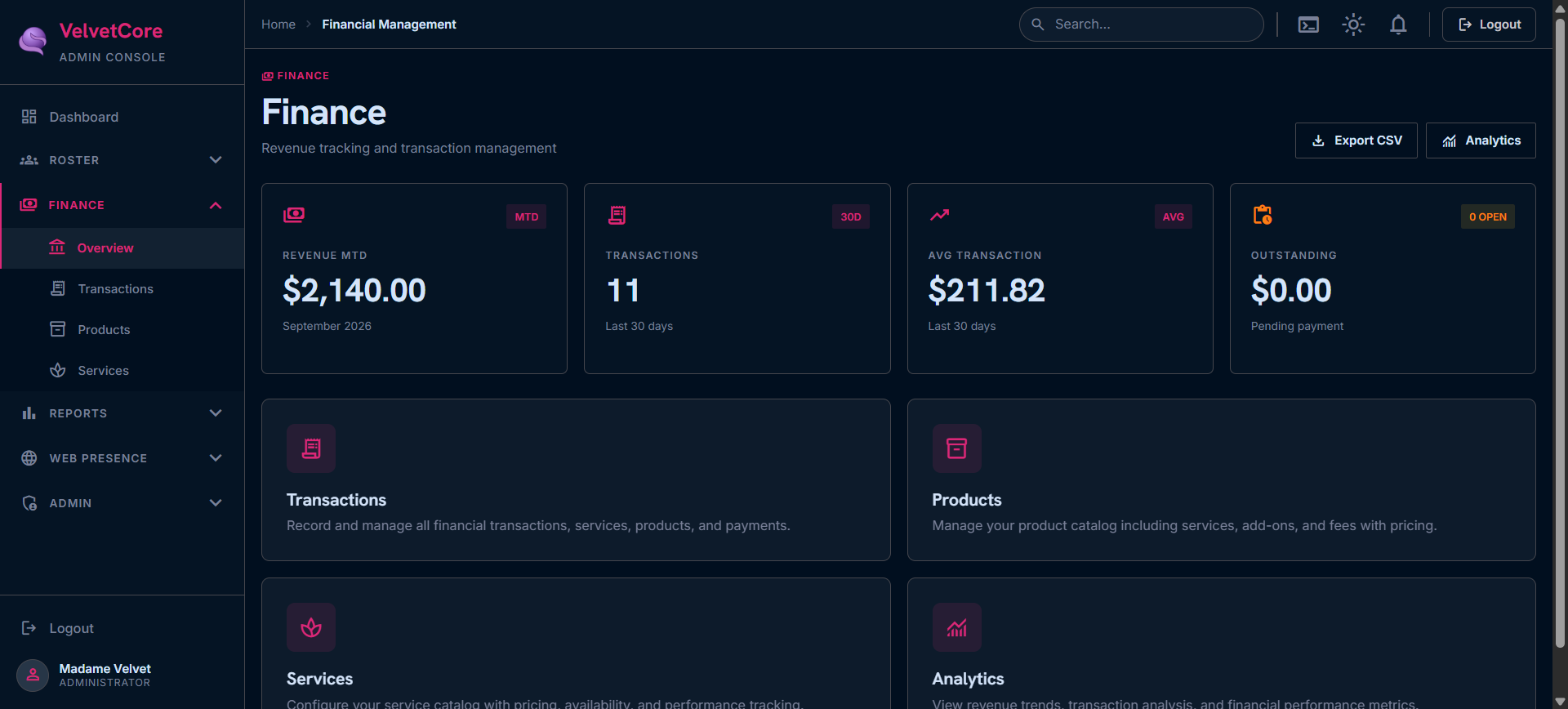Click the Services card lotus icon

pyautogui.click(x=311, y=627)
